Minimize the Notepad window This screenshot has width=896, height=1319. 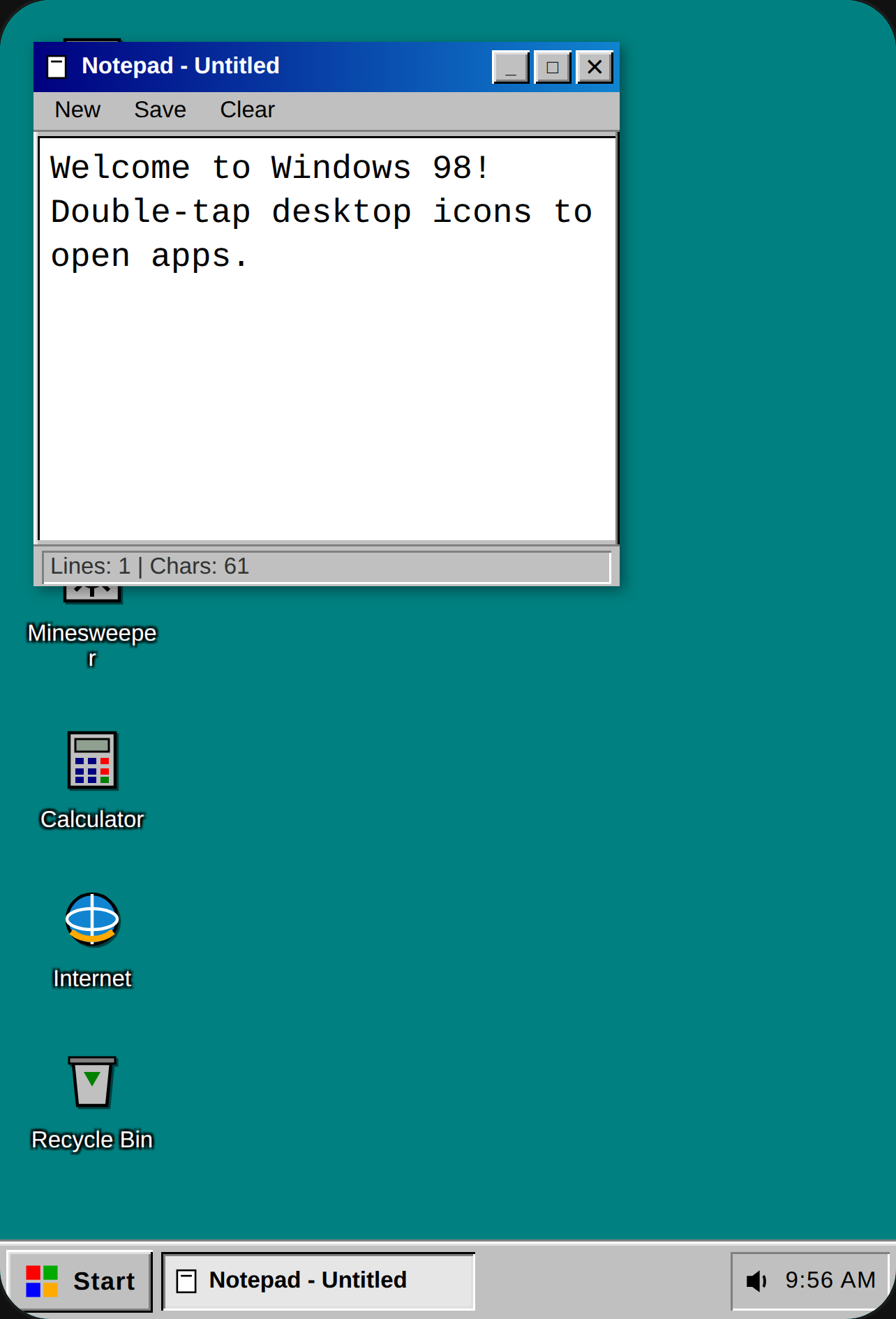click(x=511, y=67)
